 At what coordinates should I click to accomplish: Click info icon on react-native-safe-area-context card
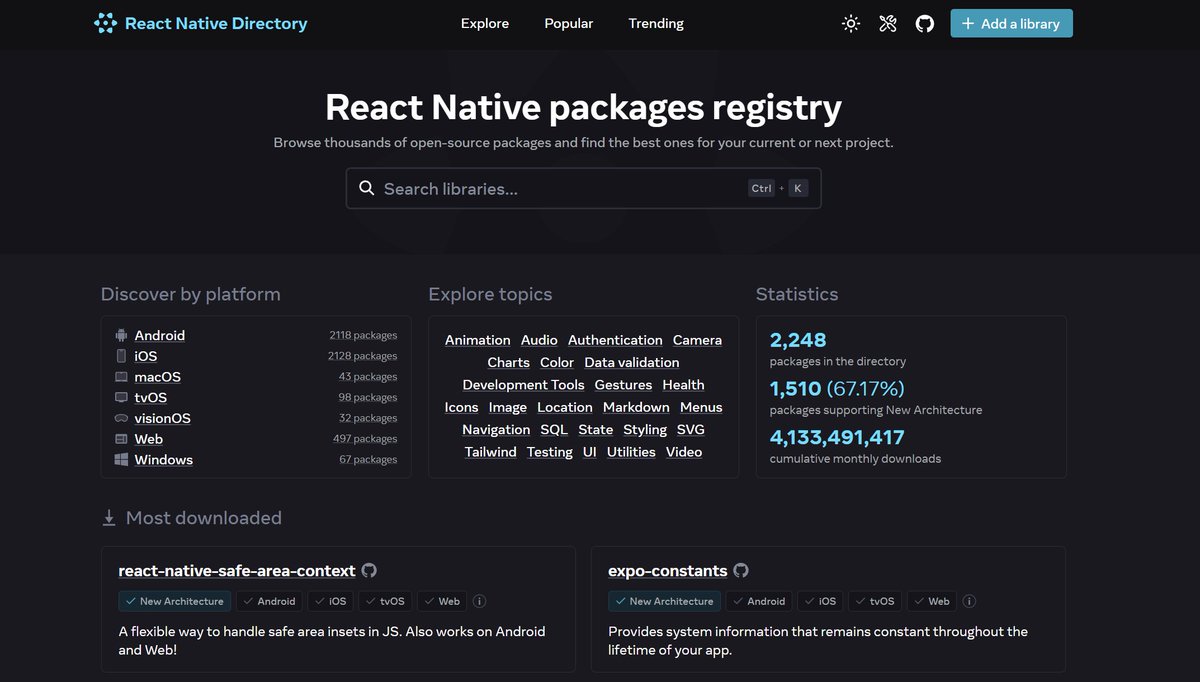479,601
